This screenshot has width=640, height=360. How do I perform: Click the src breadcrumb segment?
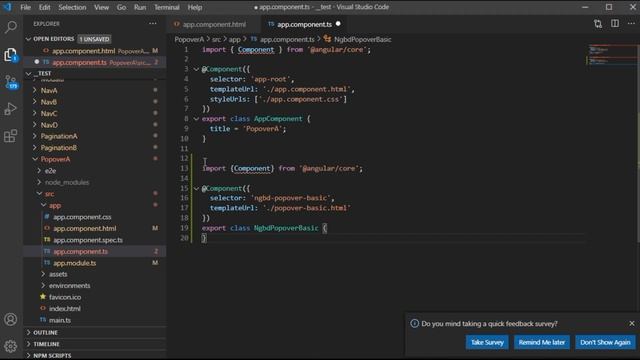[216, 39]
